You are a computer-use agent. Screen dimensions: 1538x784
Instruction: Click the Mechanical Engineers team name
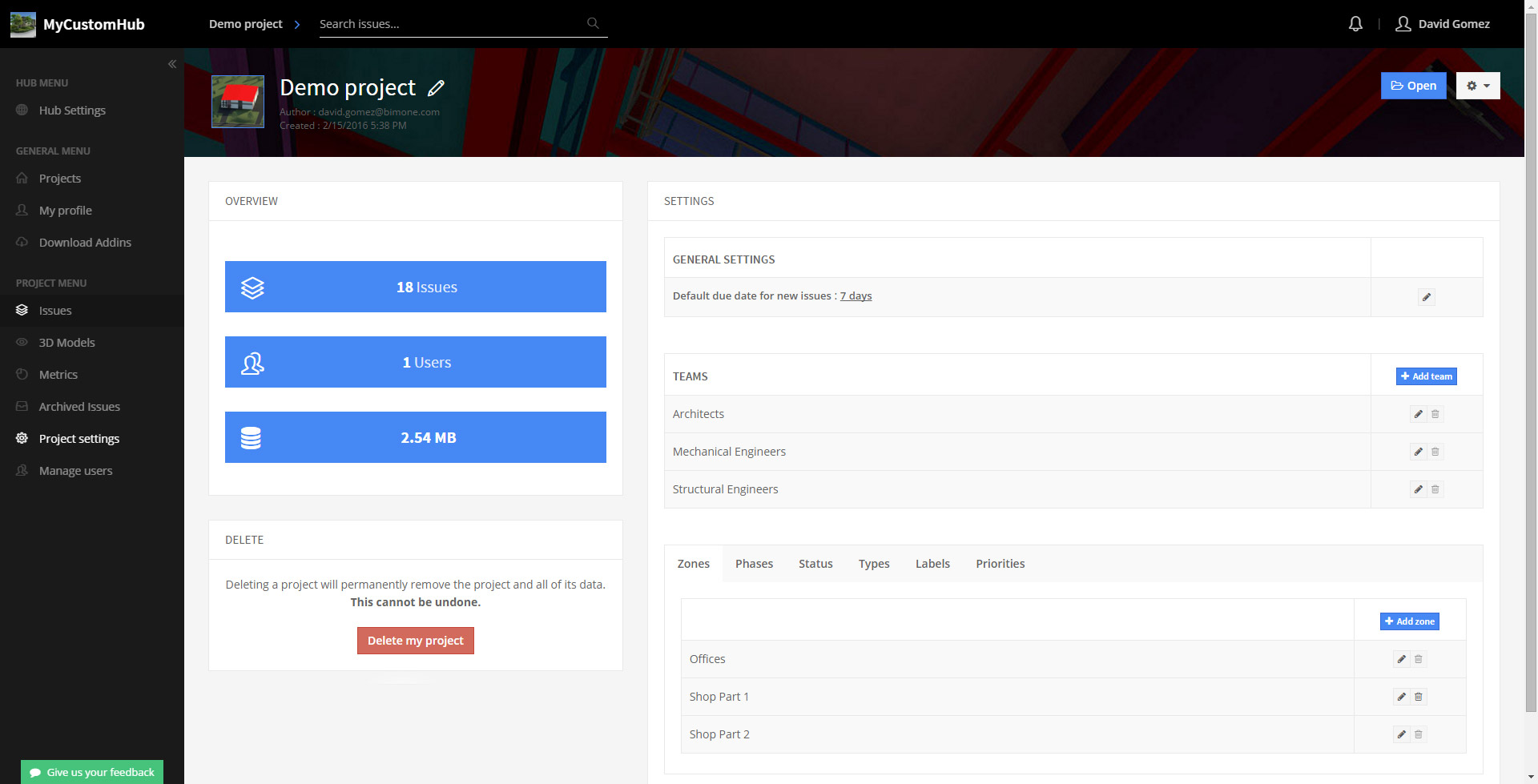(x=729, y=452)
